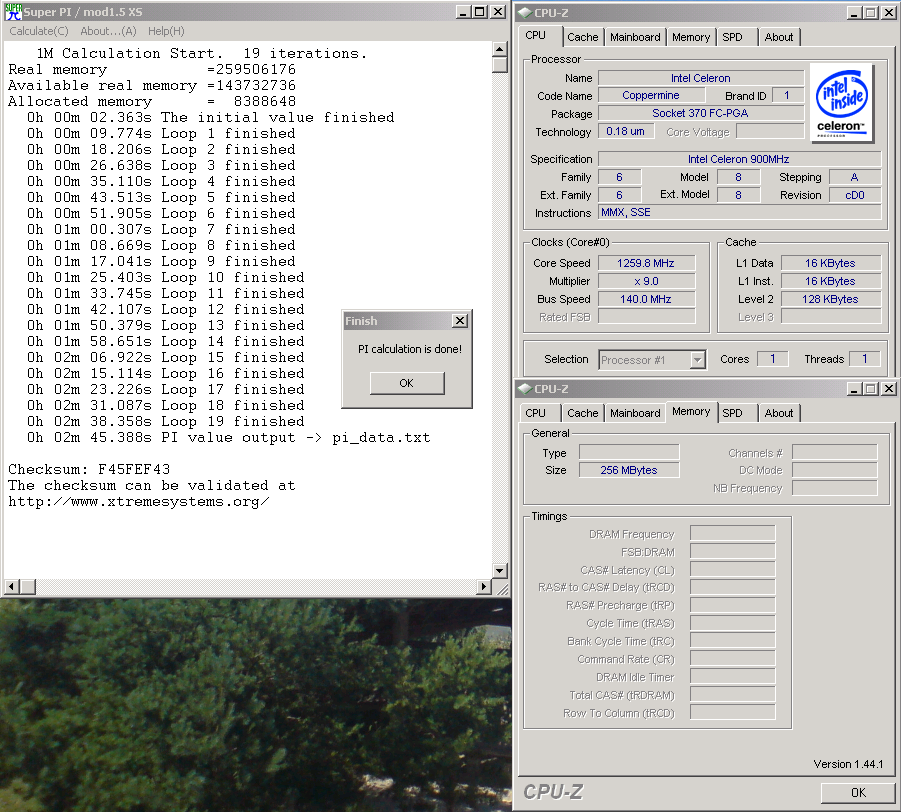This screenshot has width=901, height=812.
Task: Click the Bus Speed value 140.0 MHz
Action: tap(646, 299)
